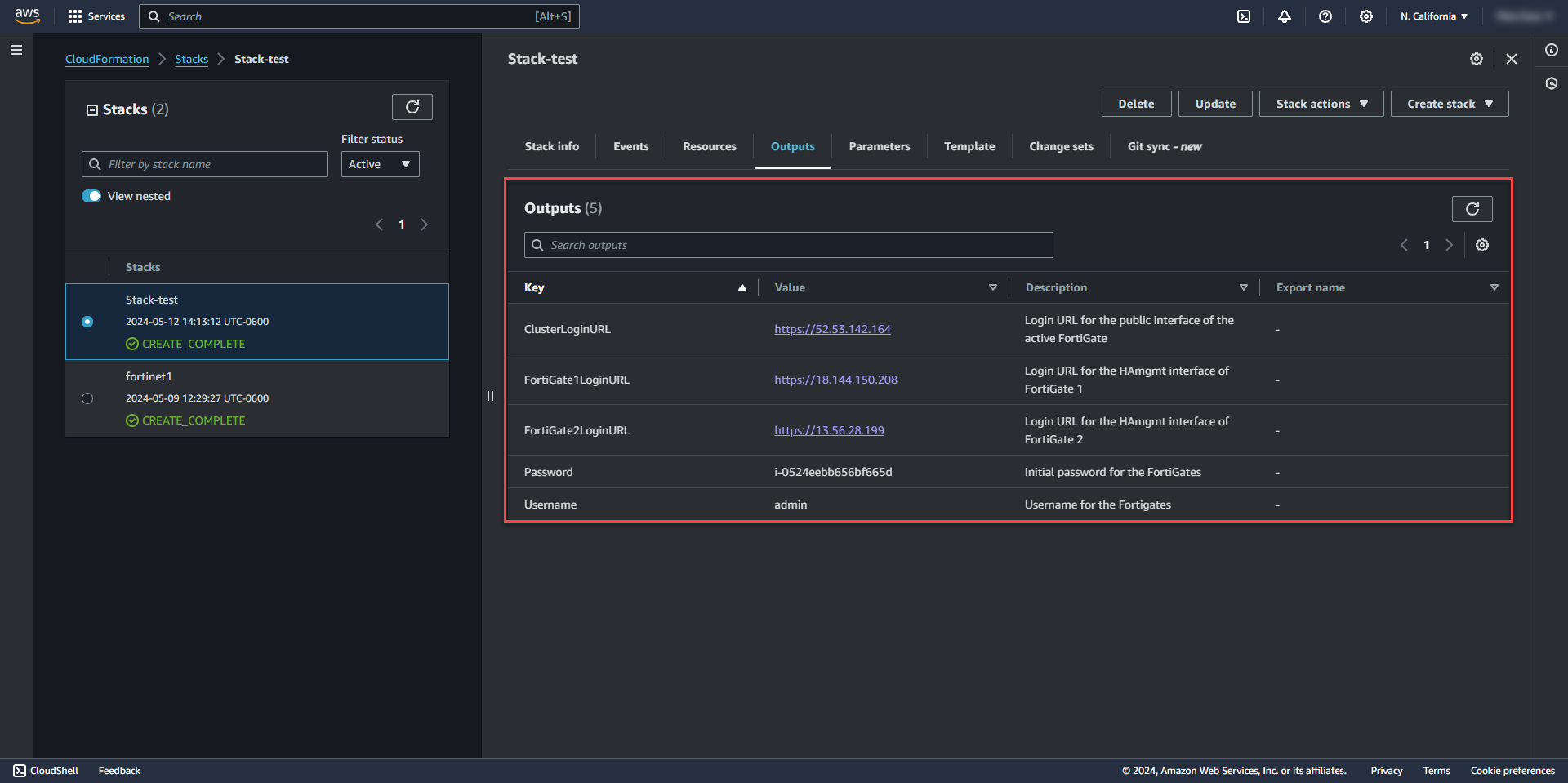This screenshot has height=783, width=1568.
Task: Open the hexagon icon in right sidebar
Action: tap(1552, 83)
